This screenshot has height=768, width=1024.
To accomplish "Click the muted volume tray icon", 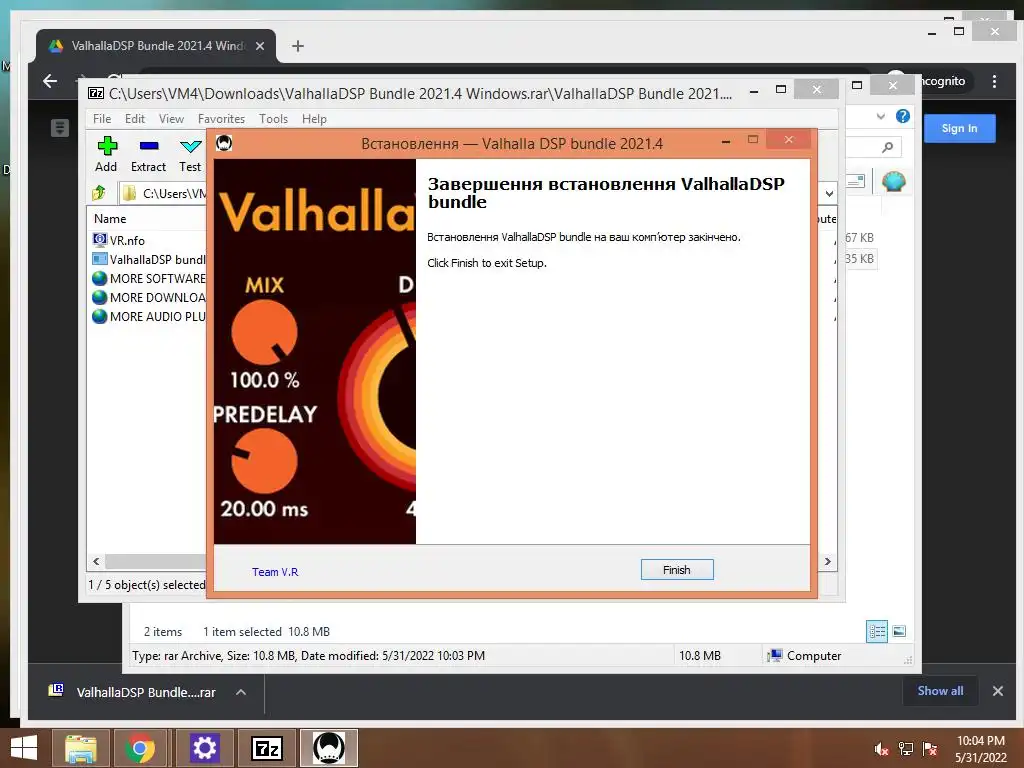I will point(881,749).
